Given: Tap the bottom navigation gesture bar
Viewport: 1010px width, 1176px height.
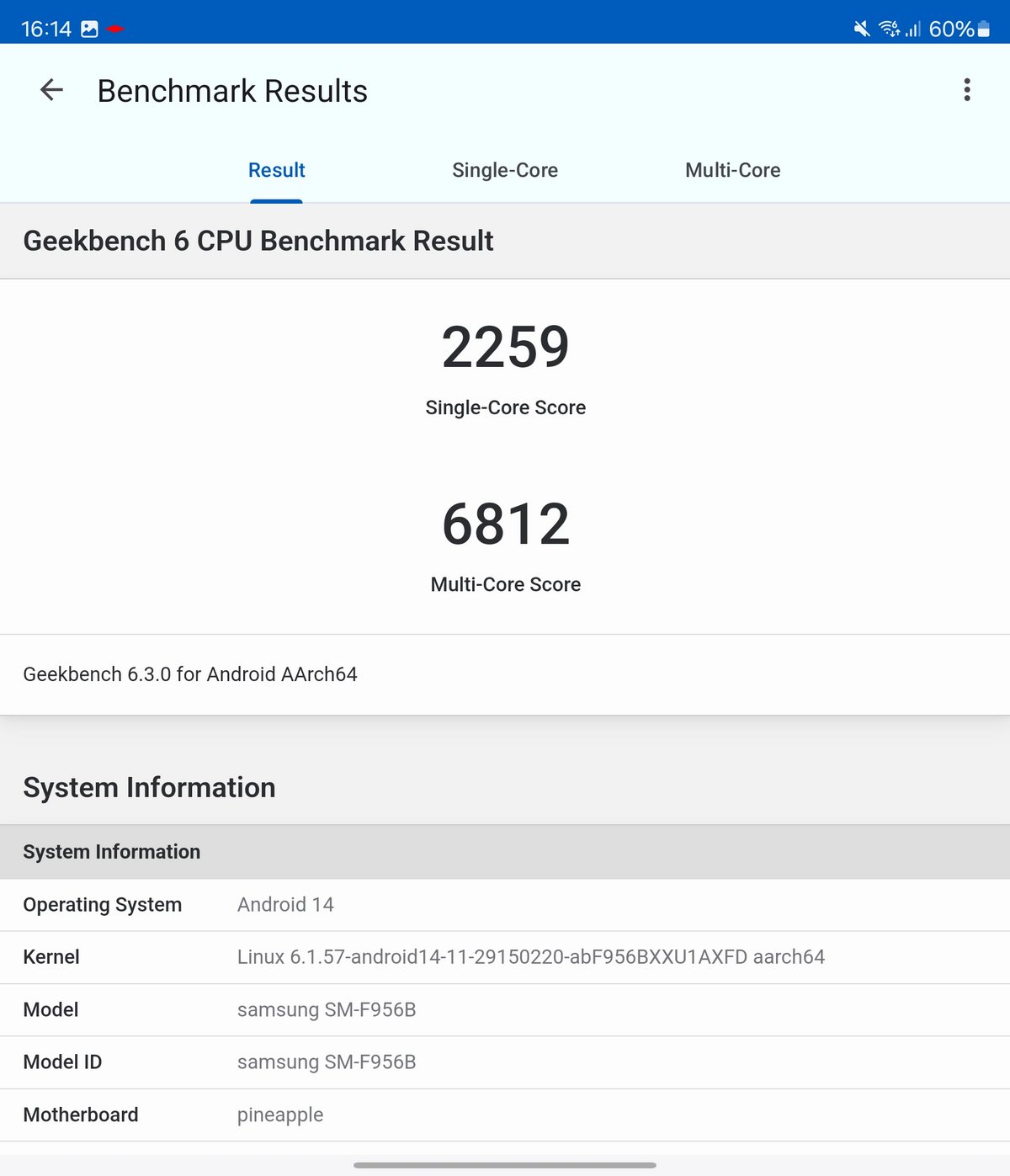Looking at the screenshot, I should coord(505,1165).
